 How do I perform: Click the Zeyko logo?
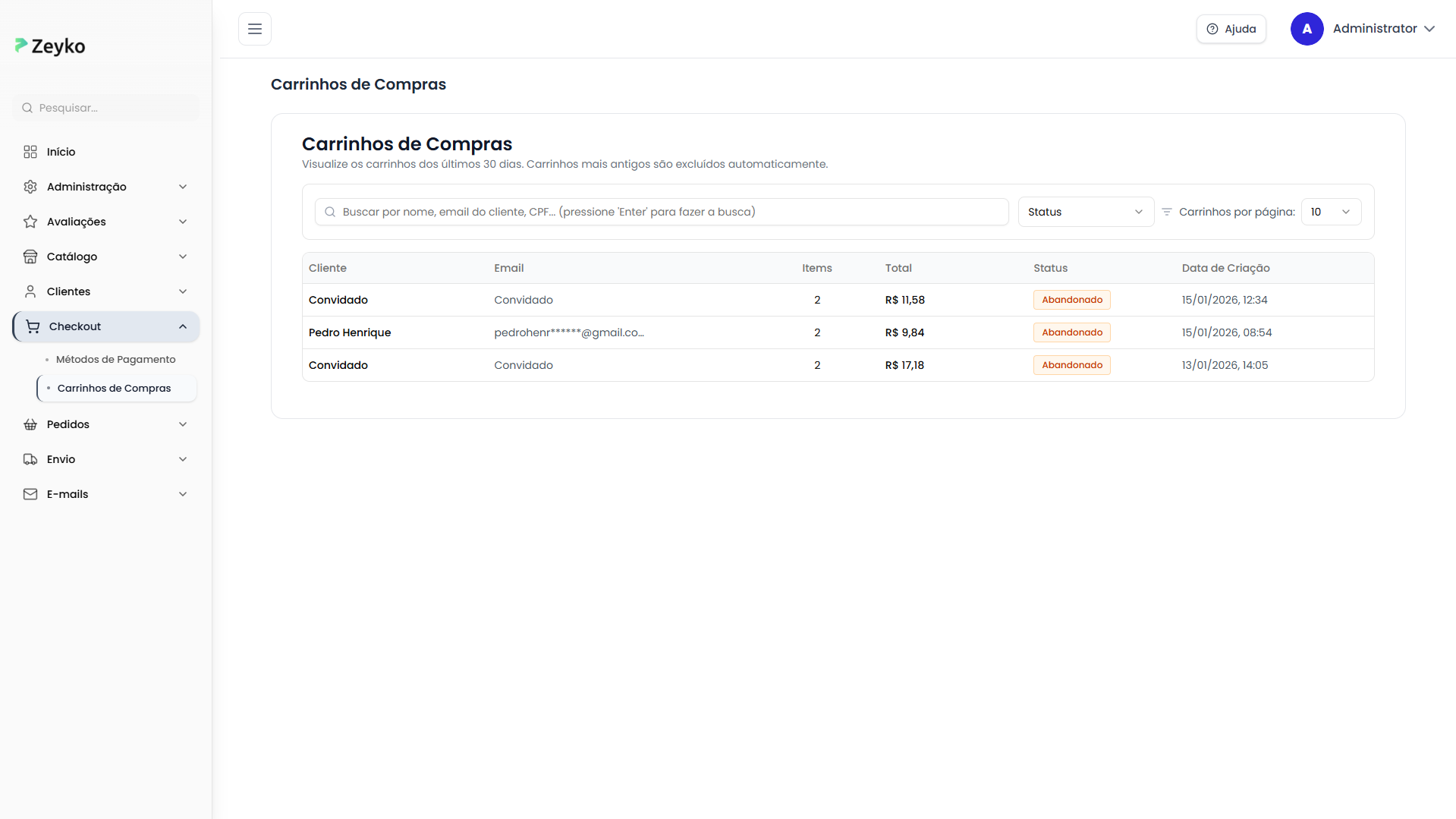tap(50, 46)
